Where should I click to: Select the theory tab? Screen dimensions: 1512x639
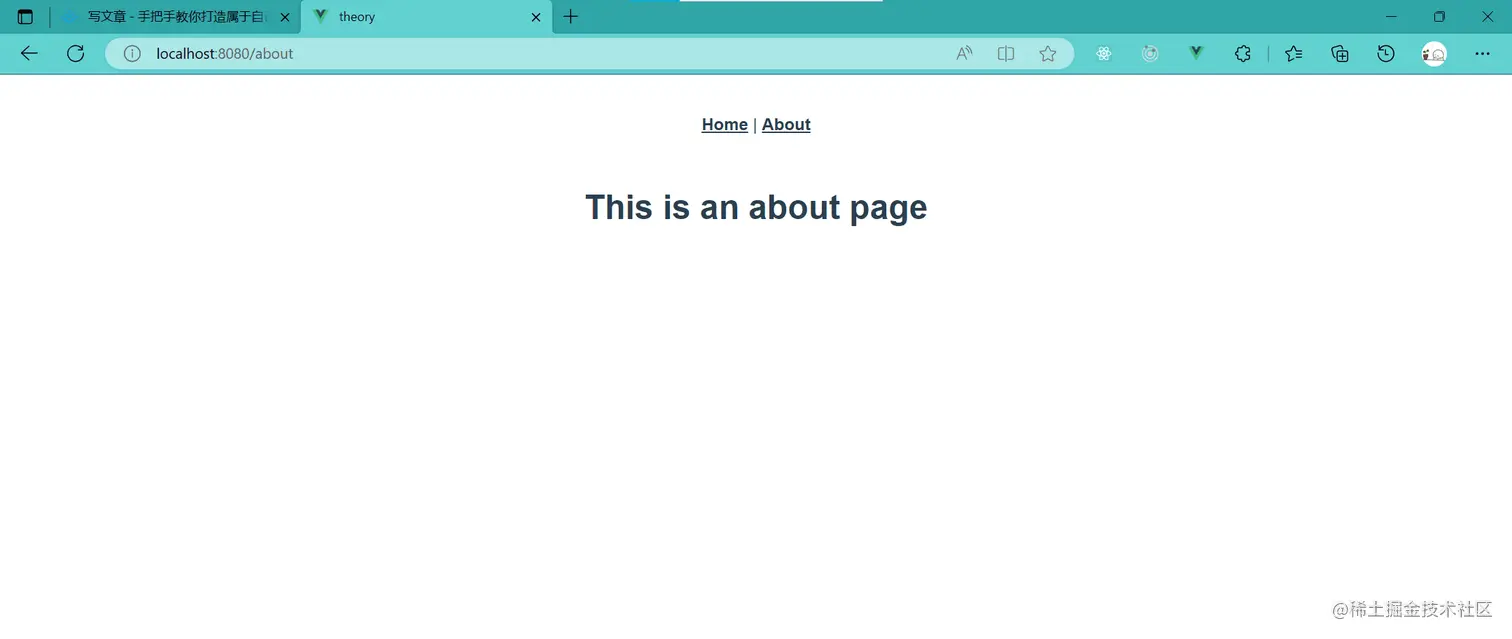(420, 16)
